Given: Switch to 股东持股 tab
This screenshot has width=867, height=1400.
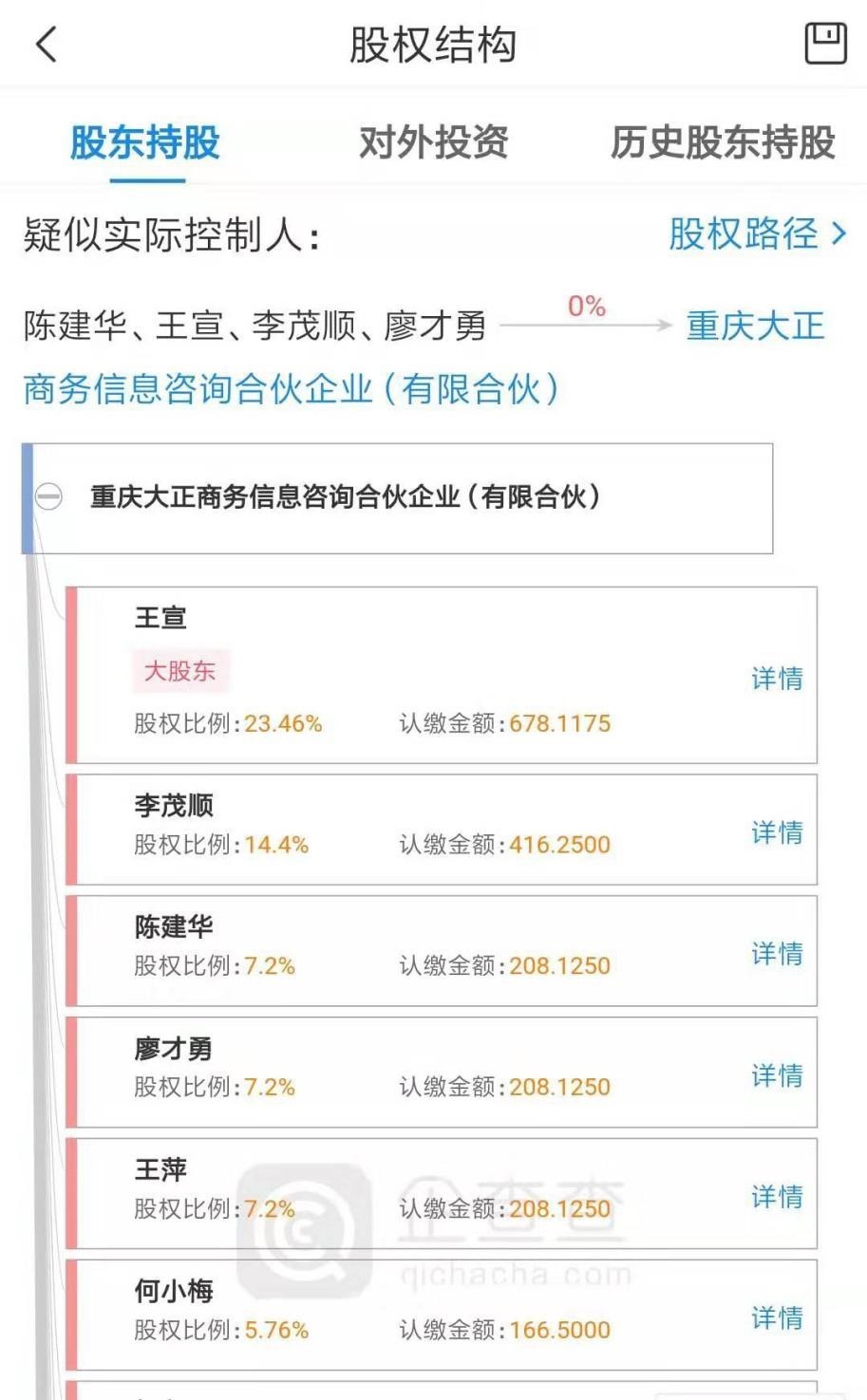Looking at the screenshot, I should [145, 143].
